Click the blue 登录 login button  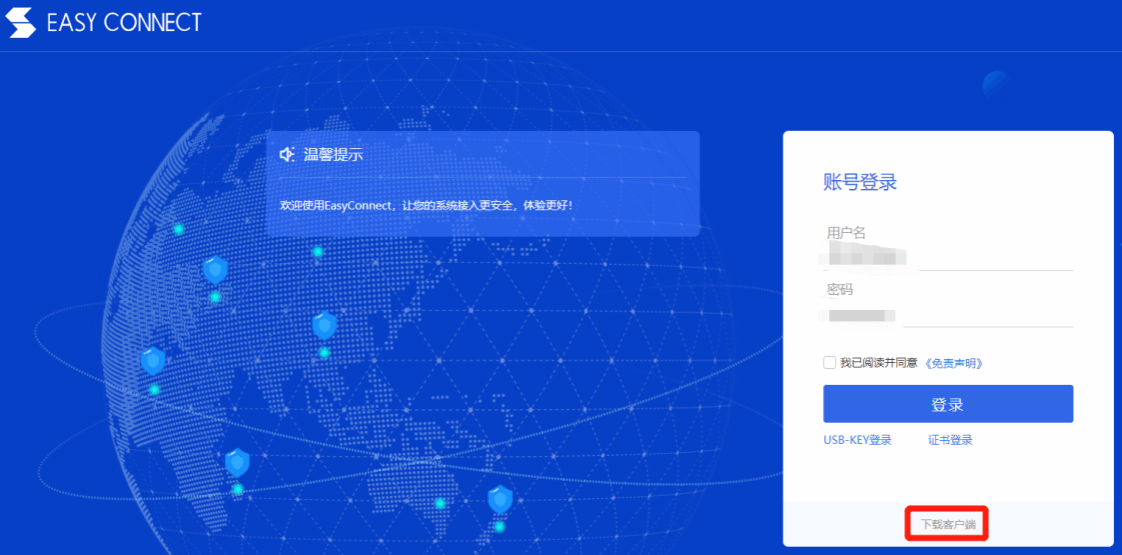pyautogui.click(x=948, y=404)
